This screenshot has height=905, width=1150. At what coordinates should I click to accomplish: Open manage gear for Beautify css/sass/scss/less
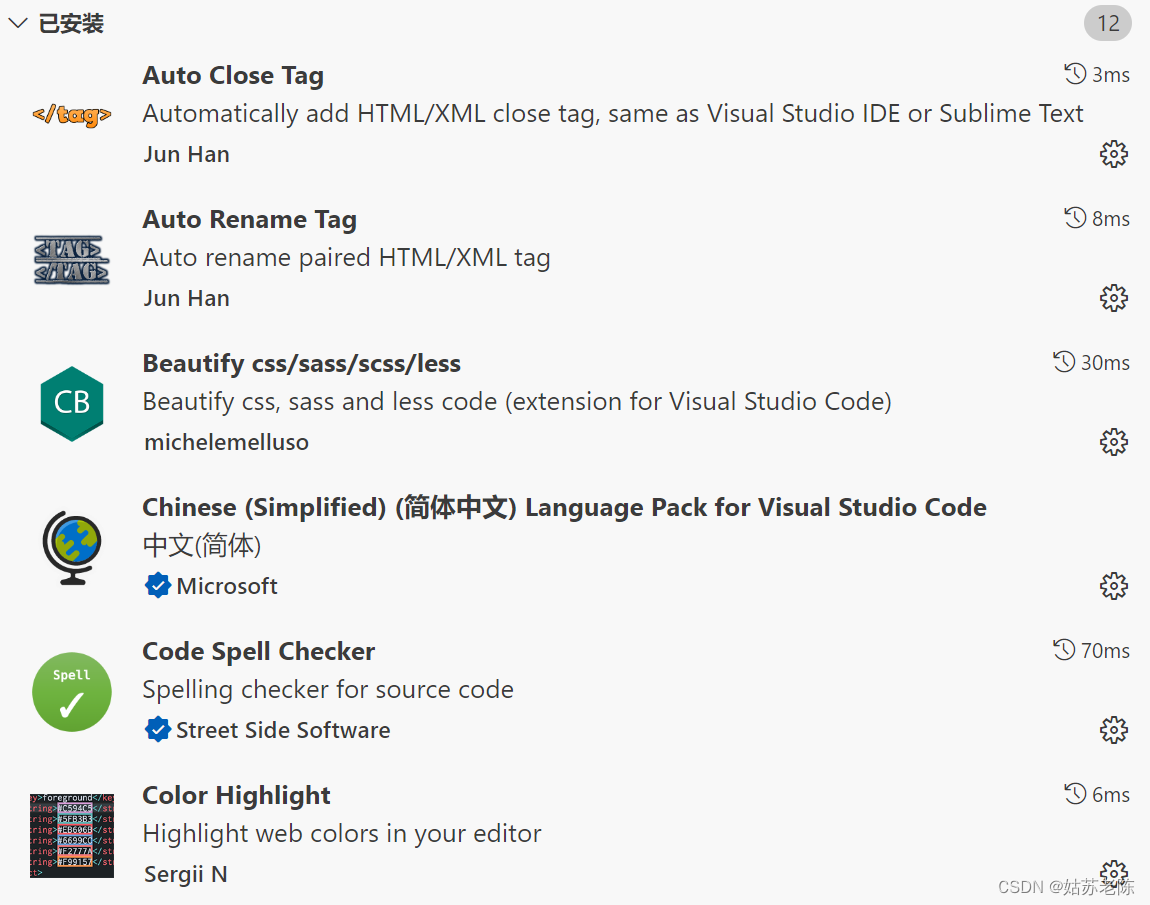click(x=1113, y=442)
